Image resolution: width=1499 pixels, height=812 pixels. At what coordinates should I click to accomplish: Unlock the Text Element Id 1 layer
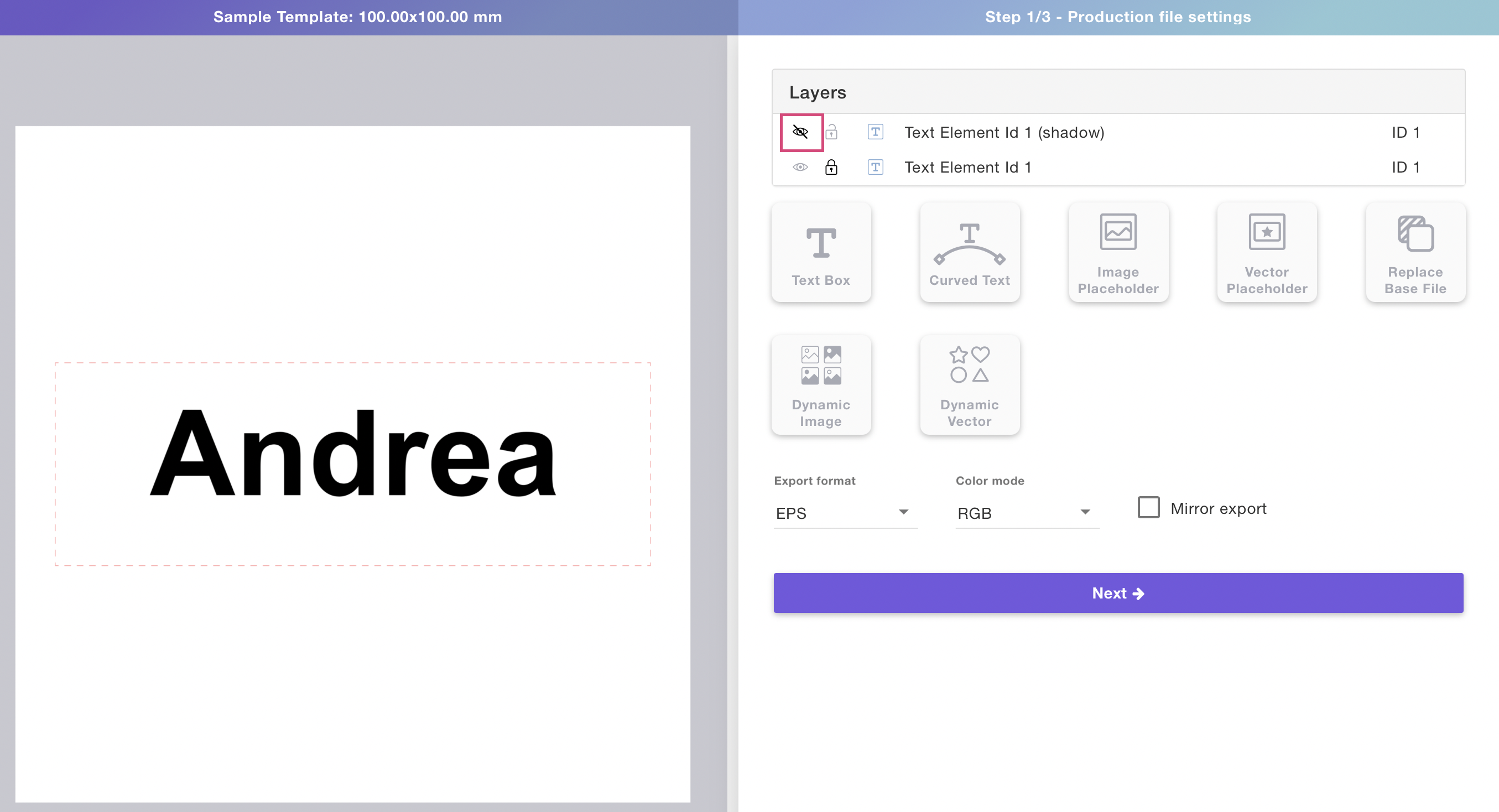[831, 168]
